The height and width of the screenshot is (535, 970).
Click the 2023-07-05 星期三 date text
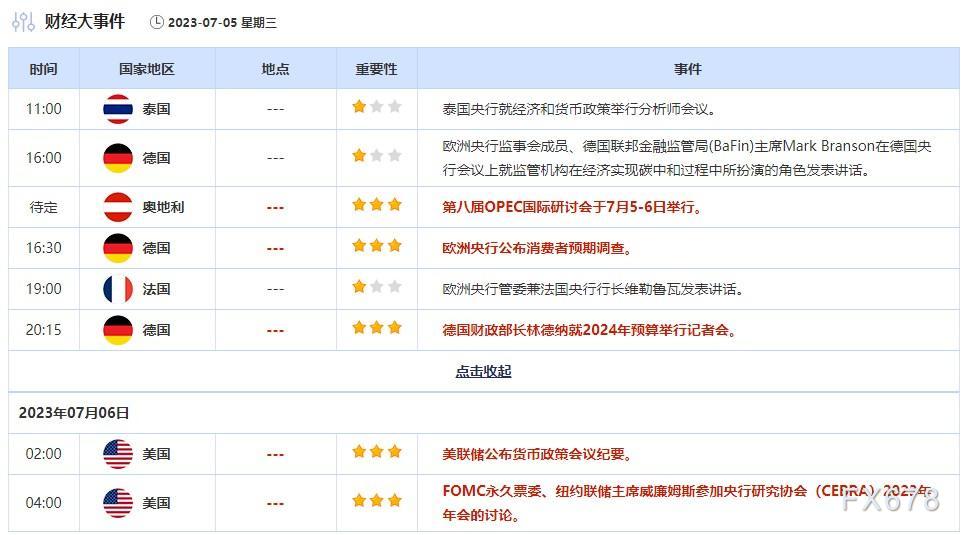pos(222,22)
